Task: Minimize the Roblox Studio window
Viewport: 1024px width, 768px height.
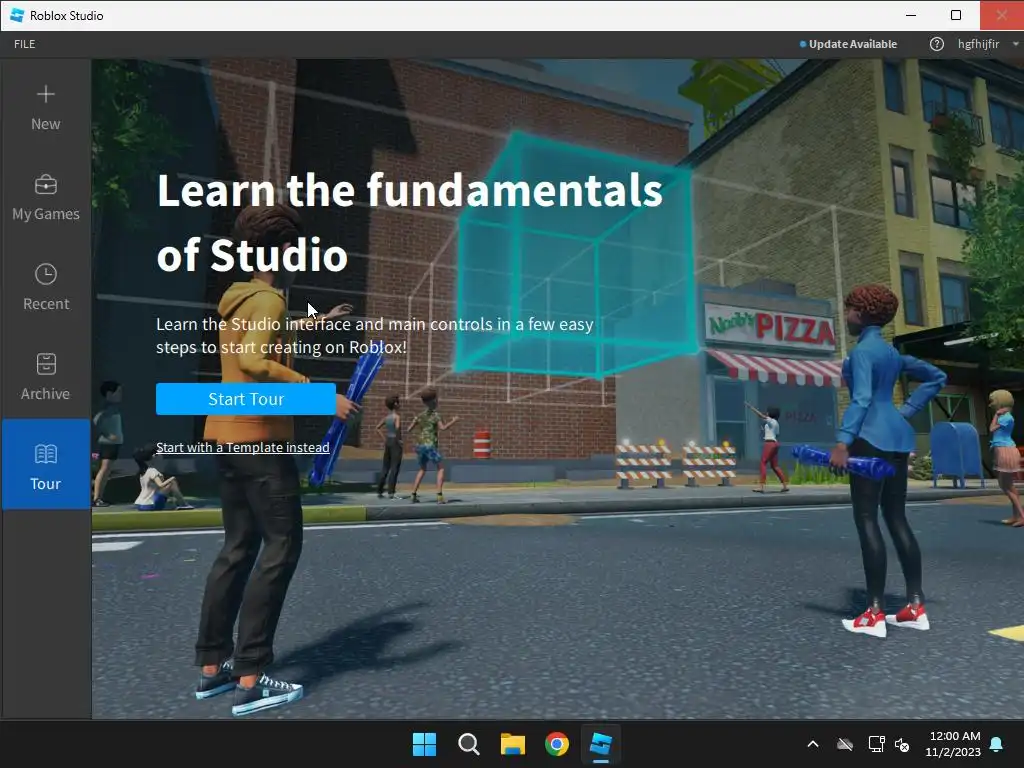Action: (911, 15)
